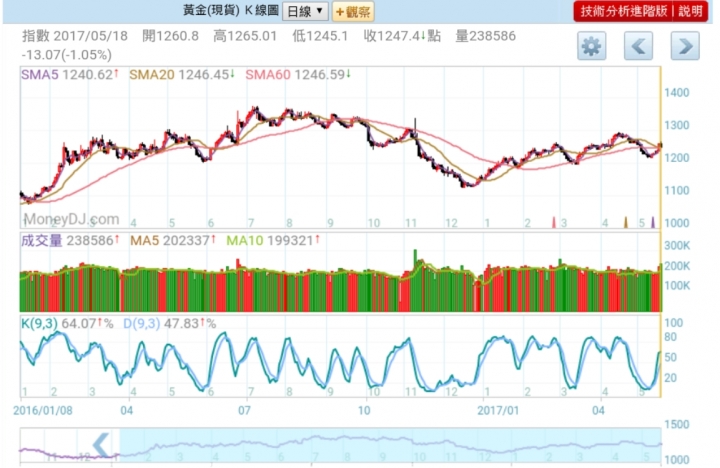The width and height of the screenshot is (720, 468).
Task: Click the 2017/01 date axis label
Action: click(498, 410)
